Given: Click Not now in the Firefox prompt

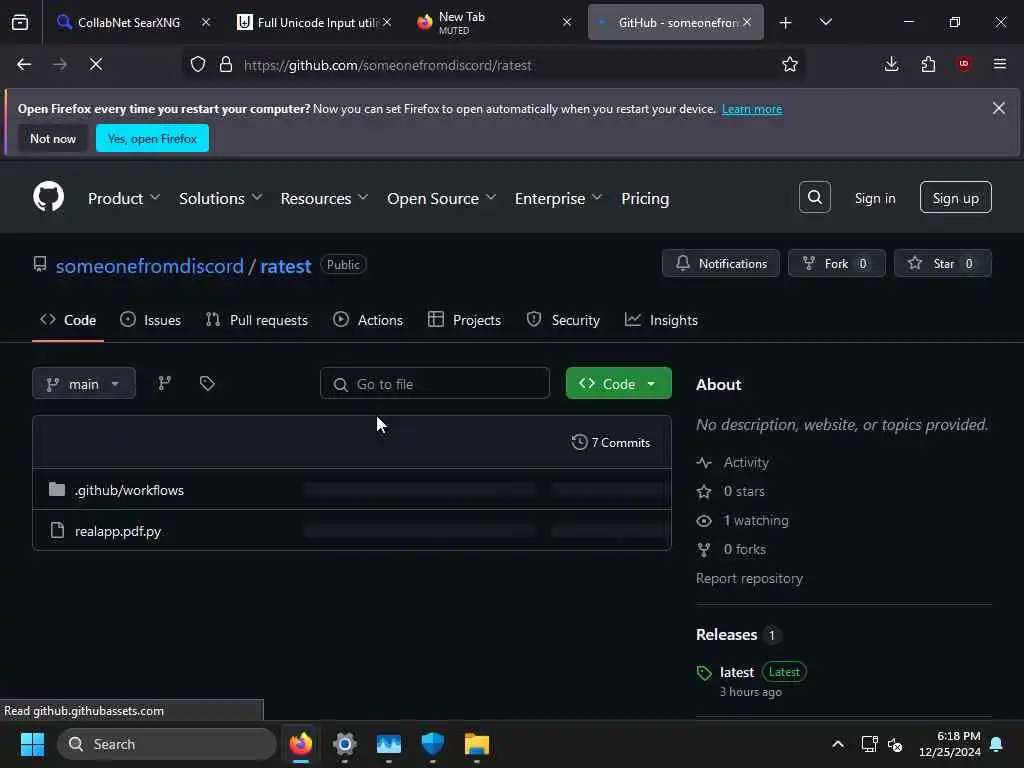Looking at the screenshot, I should [53, 138].
